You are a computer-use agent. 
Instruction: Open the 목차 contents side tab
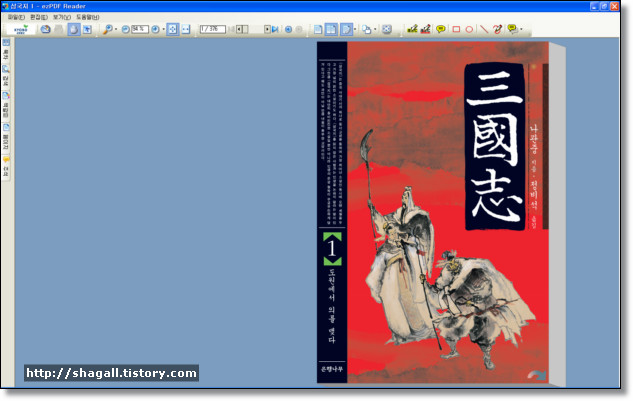(6, 50)
